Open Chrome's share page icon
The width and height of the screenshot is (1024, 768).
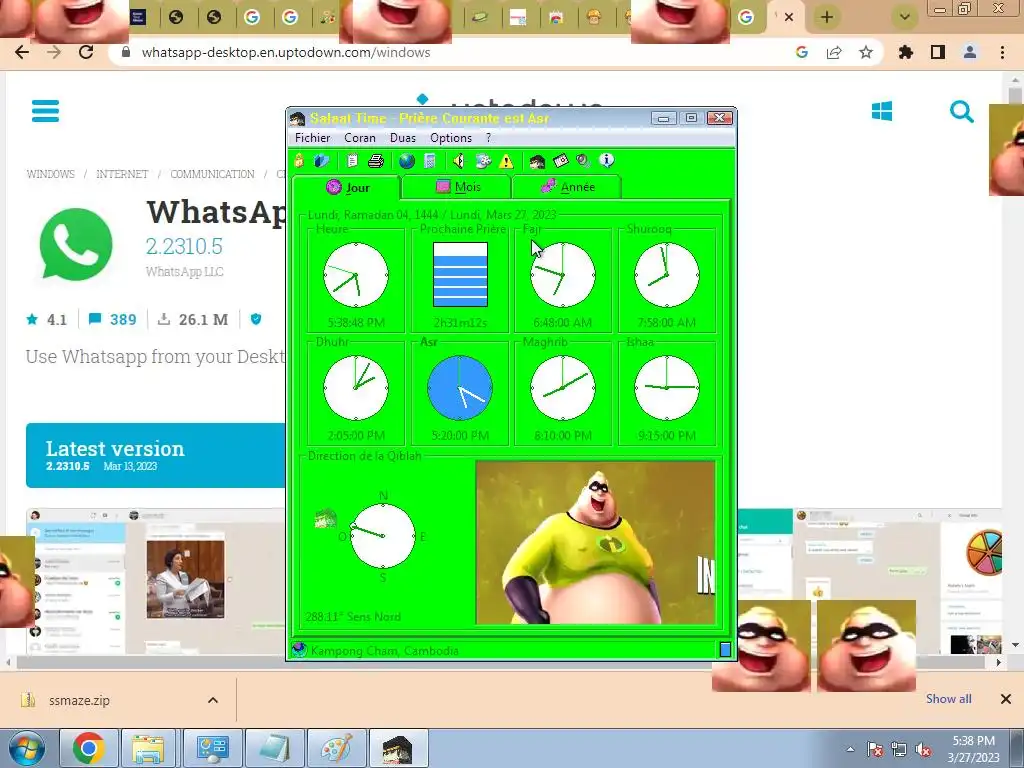coord(834,52)
